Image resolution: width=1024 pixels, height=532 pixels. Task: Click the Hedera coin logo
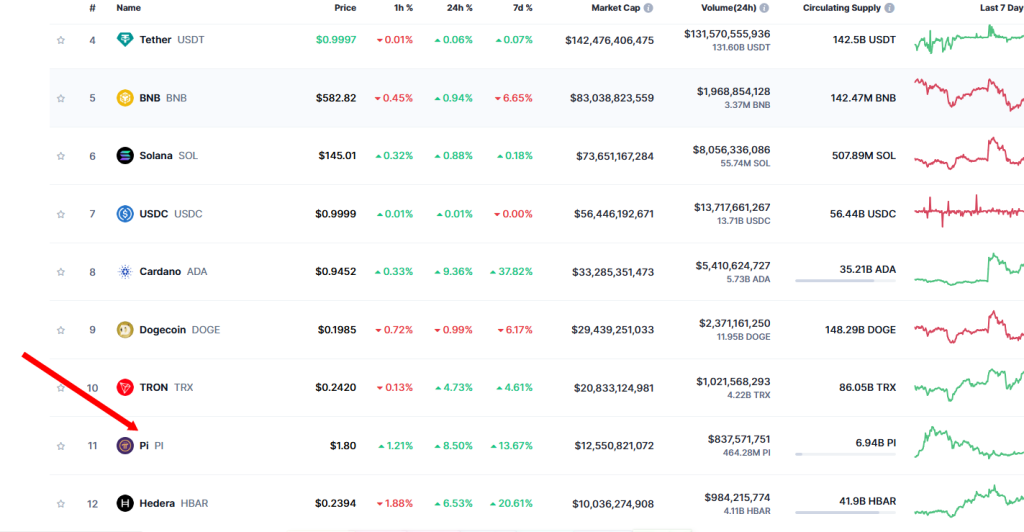(125, 503)
